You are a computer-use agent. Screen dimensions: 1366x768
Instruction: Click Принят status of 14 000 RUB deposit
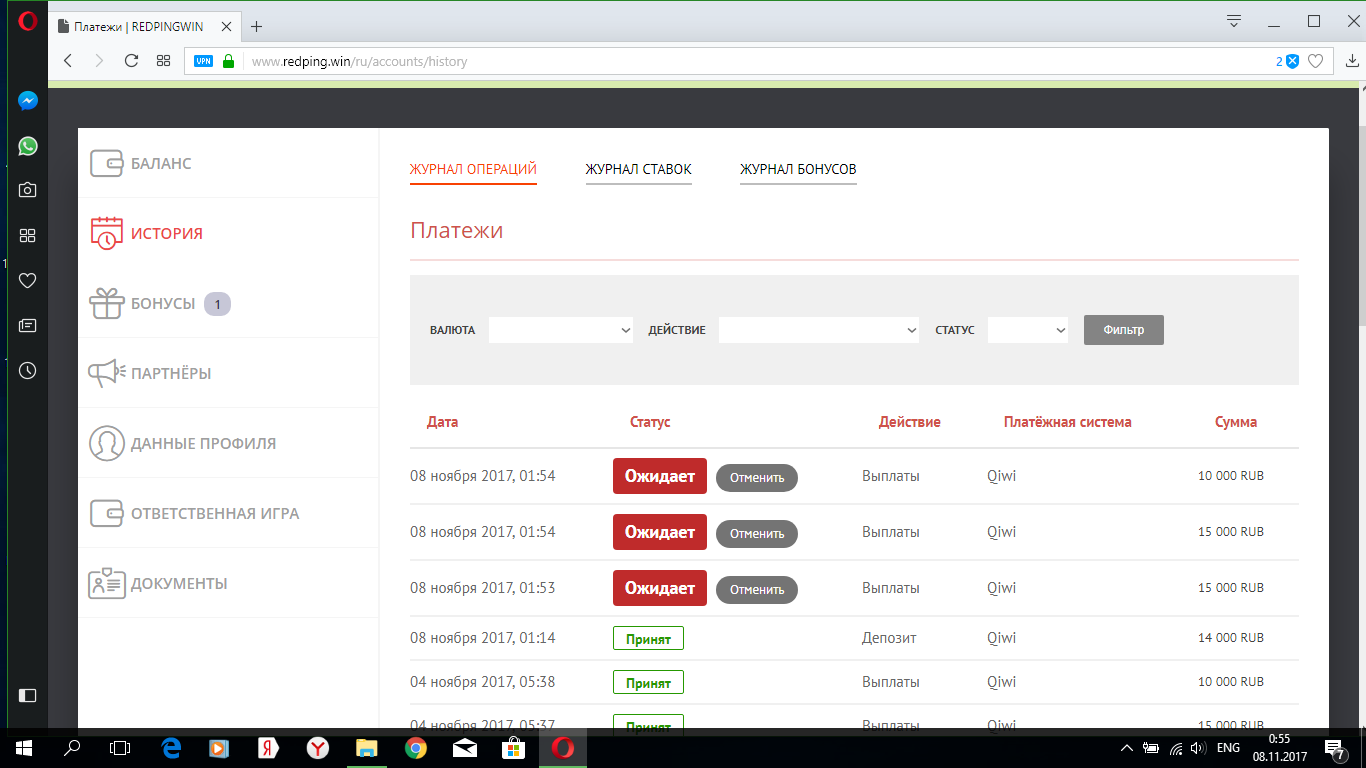648,638
